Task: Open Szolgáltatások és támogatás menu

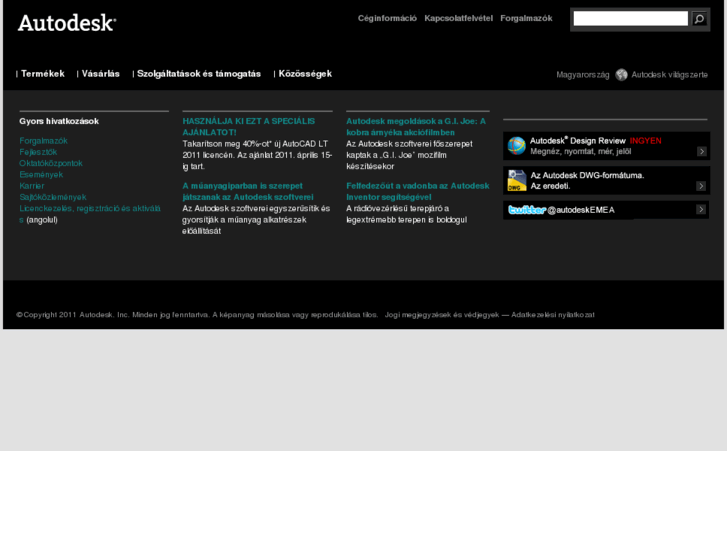Action: 199,74
